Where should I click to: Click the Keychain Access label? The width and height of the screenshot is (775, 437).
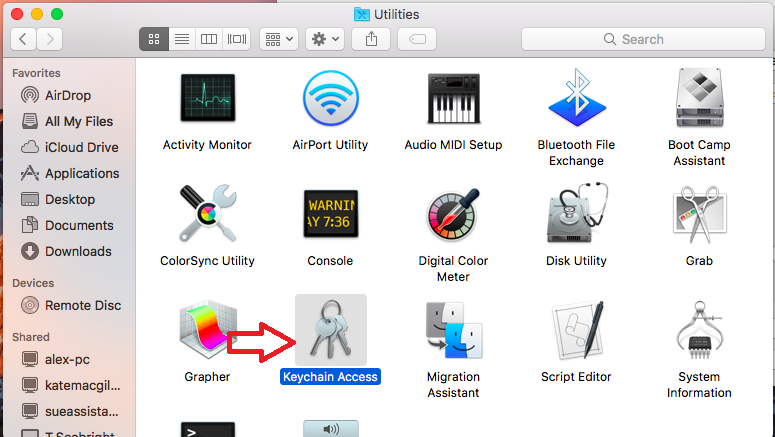coord(330,377)
